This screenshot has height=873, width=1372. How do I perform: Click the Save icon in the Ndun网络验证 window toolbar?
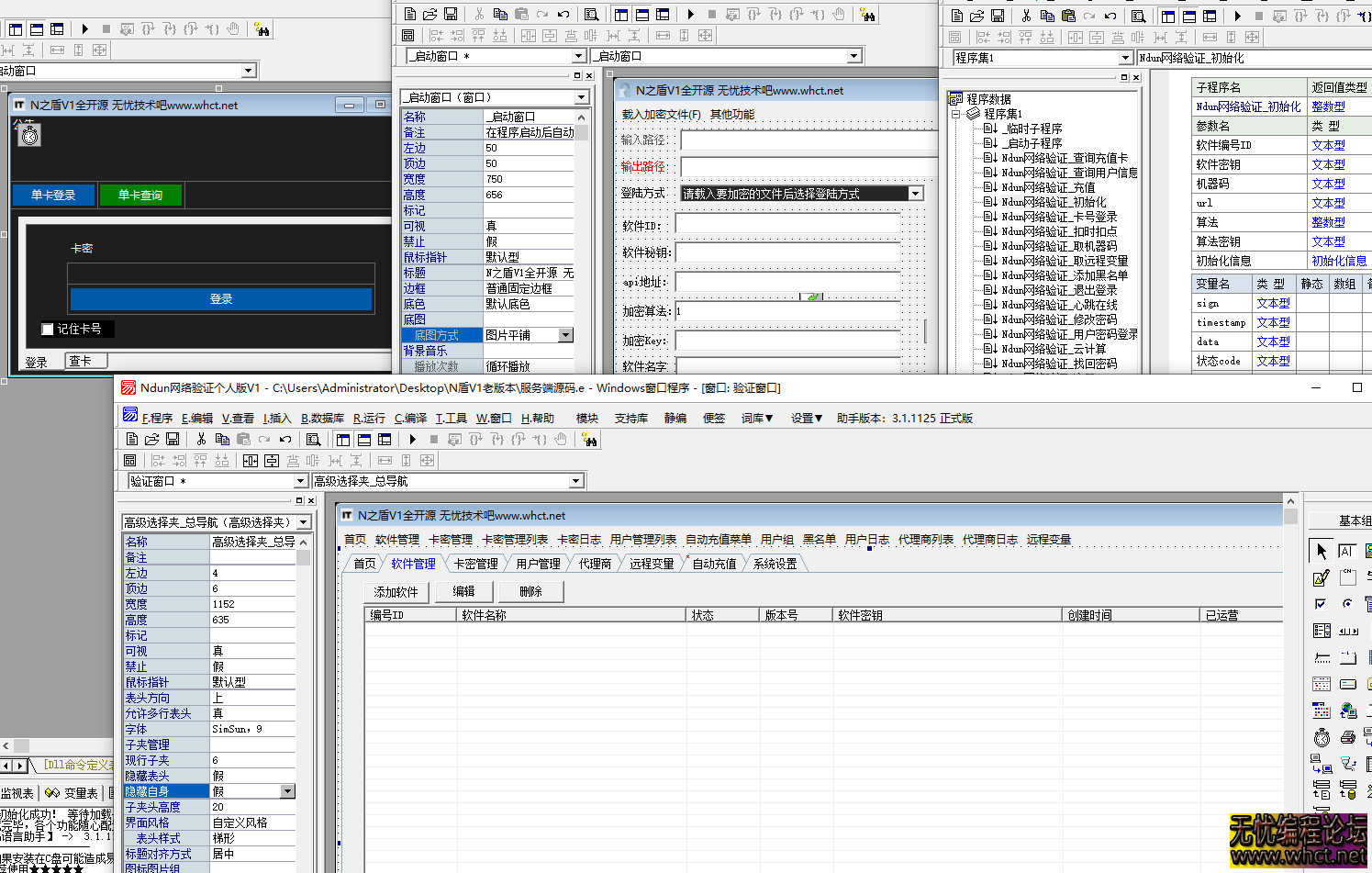(172, 440)
